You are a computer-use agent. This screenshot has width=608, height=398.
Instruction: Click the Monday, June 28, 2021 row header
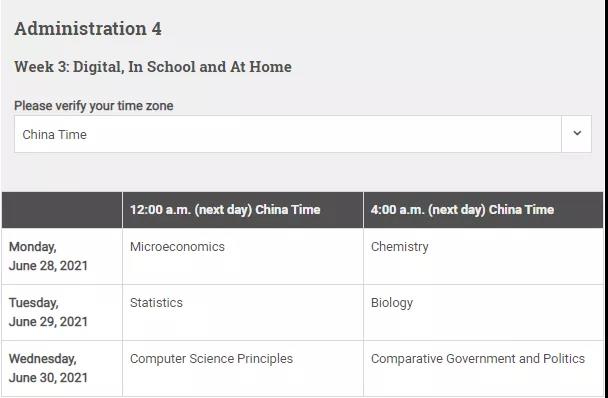pyautogui.click(x=62, y=256)
